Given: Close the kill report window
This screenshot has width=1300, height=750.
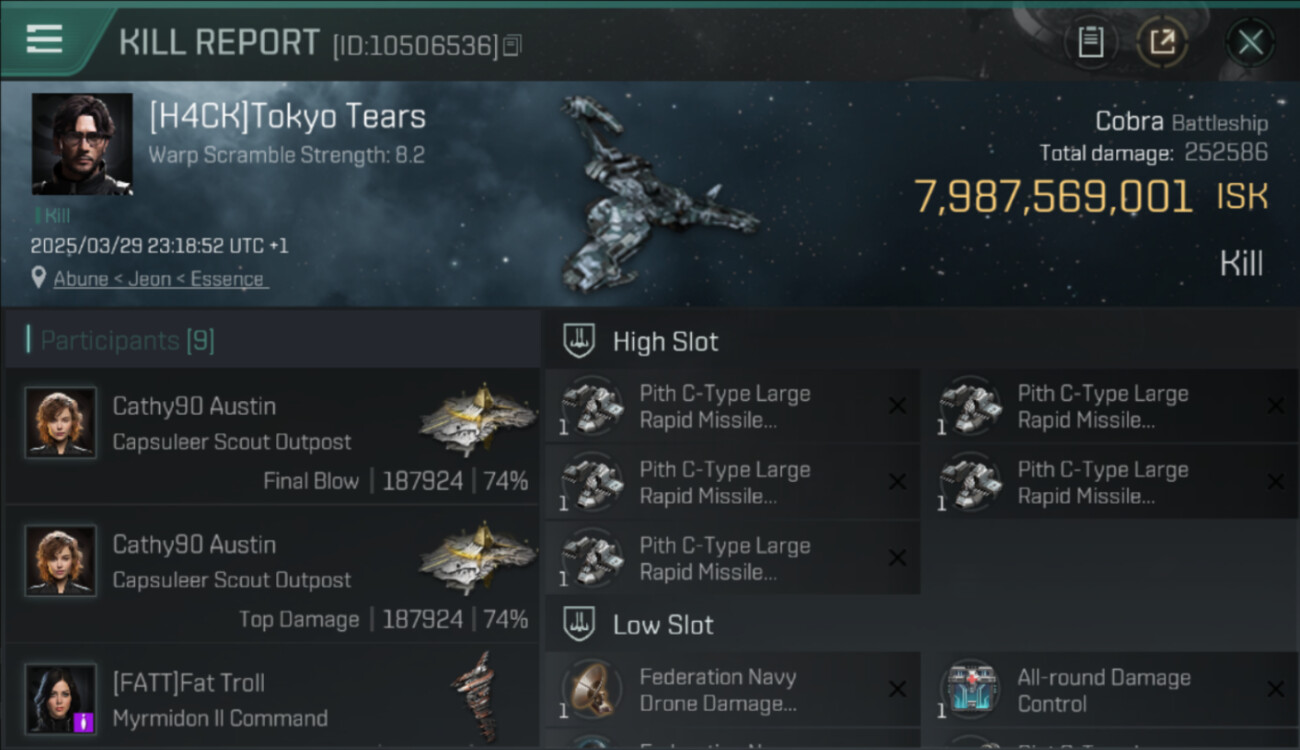Looking at the screenshot, I should point(1250,42).
